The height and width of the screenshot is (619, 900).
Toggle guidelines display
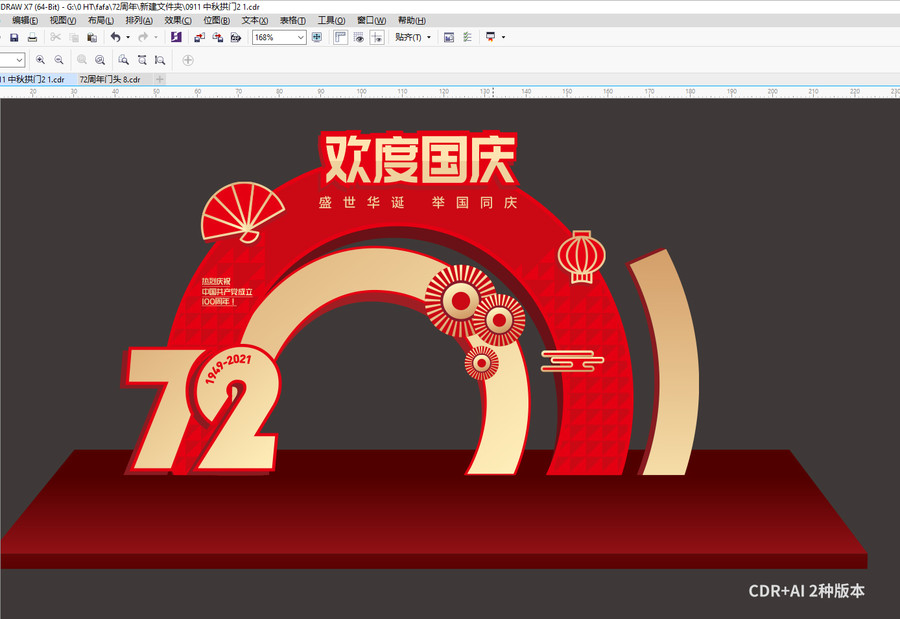377,37
